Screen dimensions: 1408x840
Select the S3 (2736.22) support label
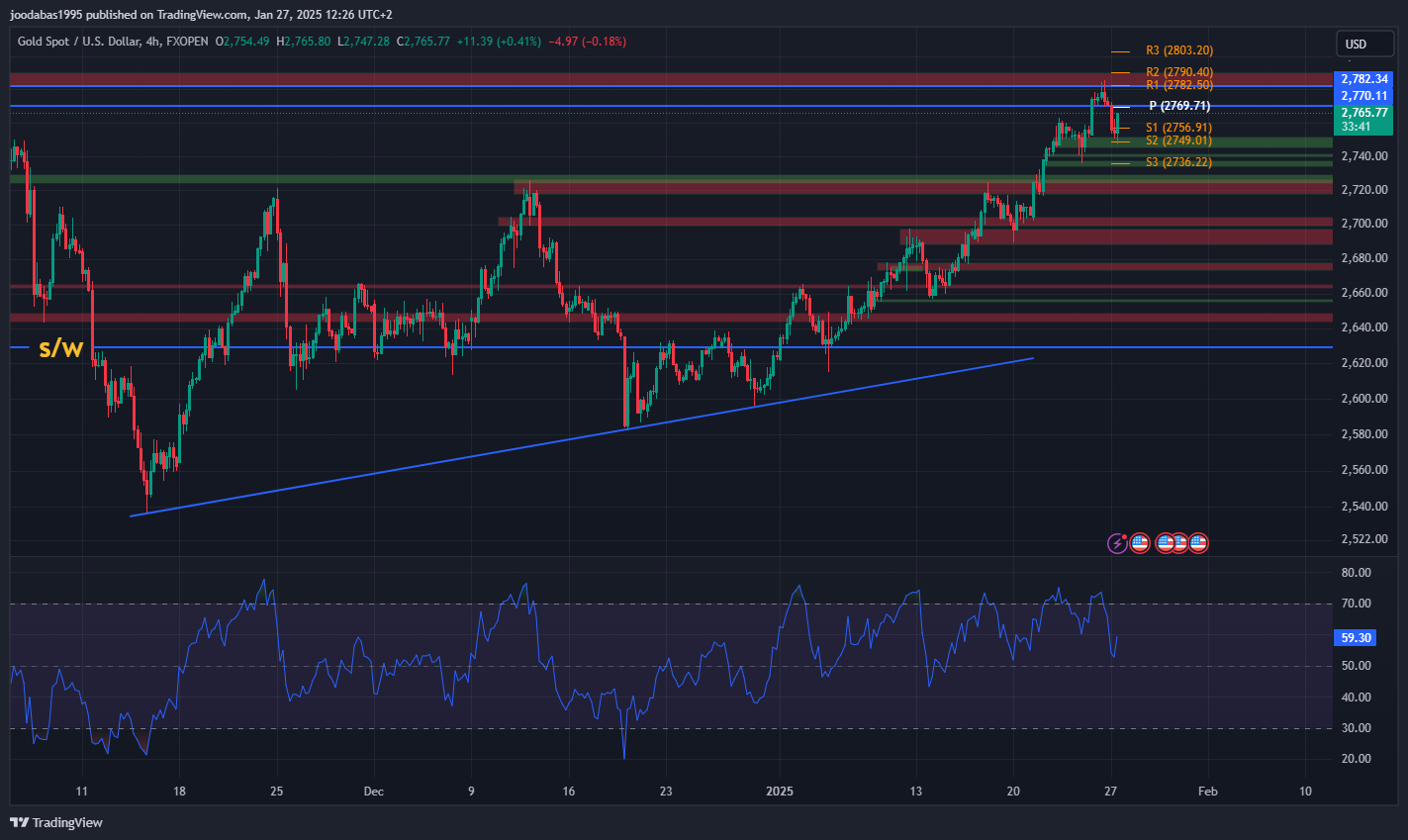click(1177, 162)
